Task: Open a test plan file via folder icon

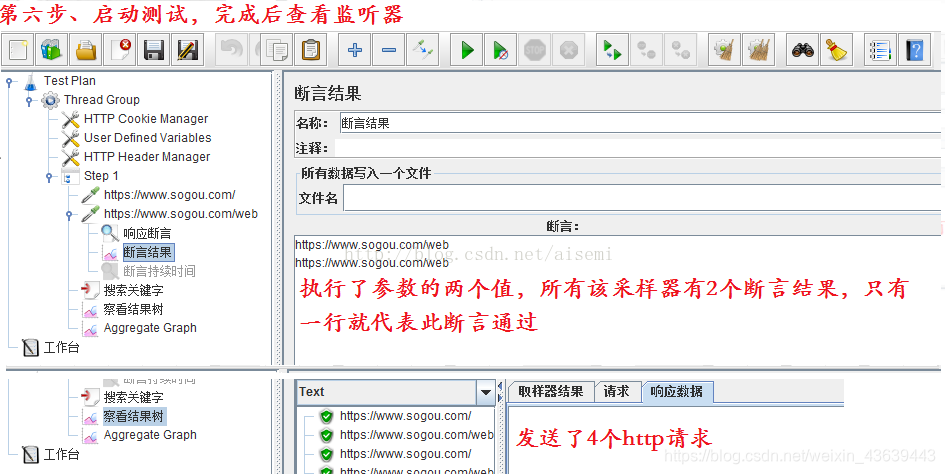Action: coord(86,50)
